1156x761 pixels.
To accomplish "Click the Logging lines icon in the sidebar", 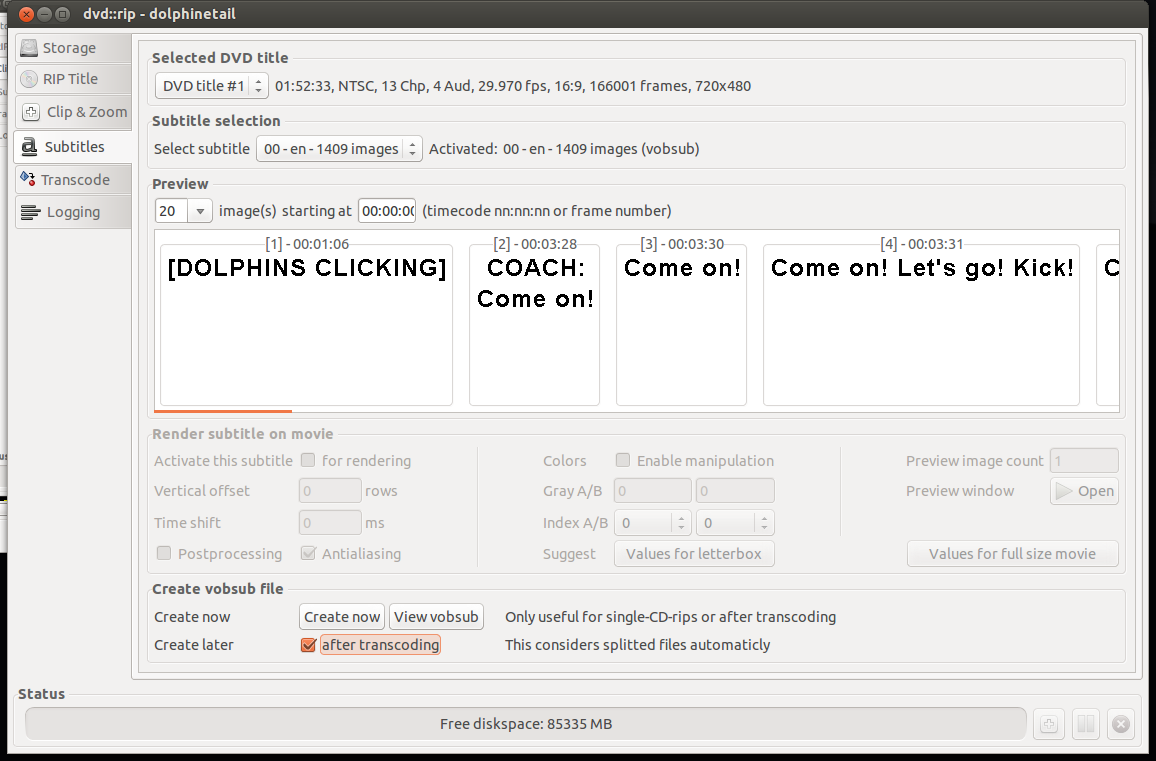I will pyautogui.click(x=30, y=212).
